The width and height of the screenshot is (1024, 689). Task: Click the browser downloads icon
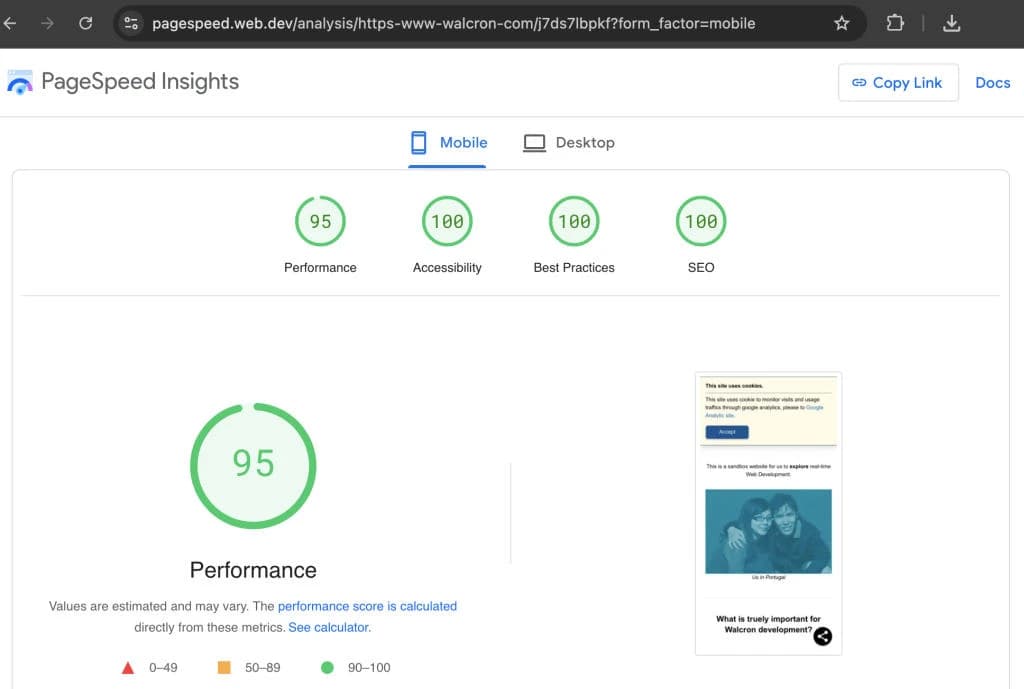(951, 21)
